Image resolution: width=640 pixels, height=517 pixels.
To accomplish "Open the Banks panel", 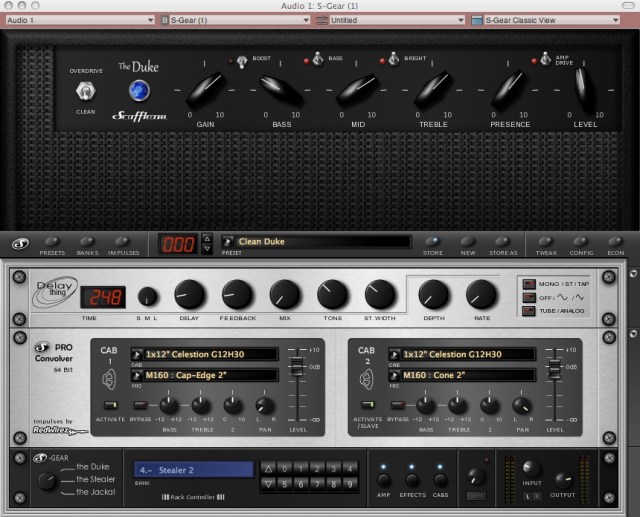I will pos(87,242).
